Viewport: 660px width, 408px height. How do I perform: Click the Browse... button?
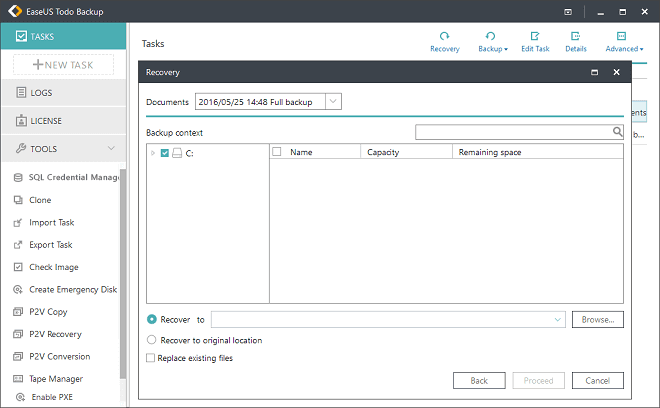597,320
